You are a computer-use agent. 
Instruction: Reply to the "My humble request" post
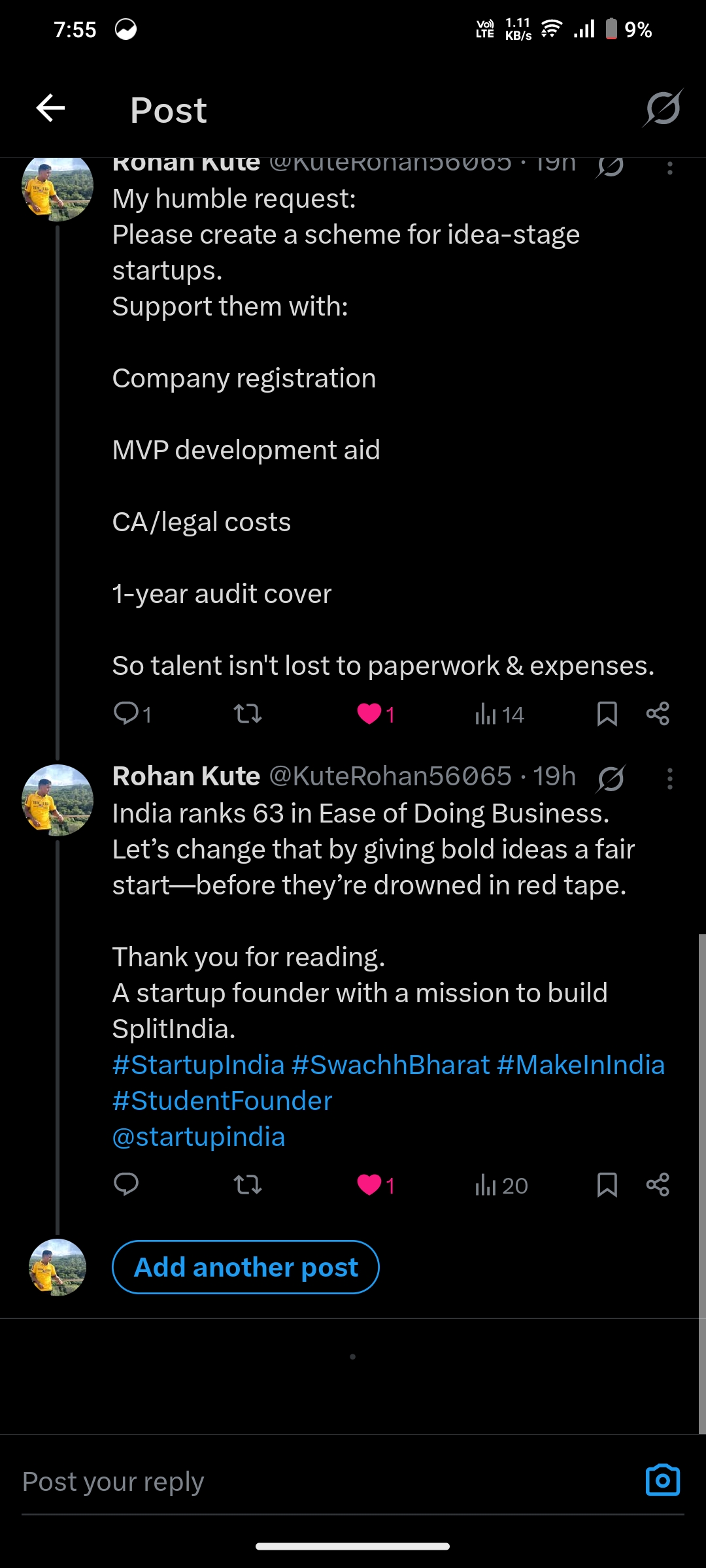[126, 713]
